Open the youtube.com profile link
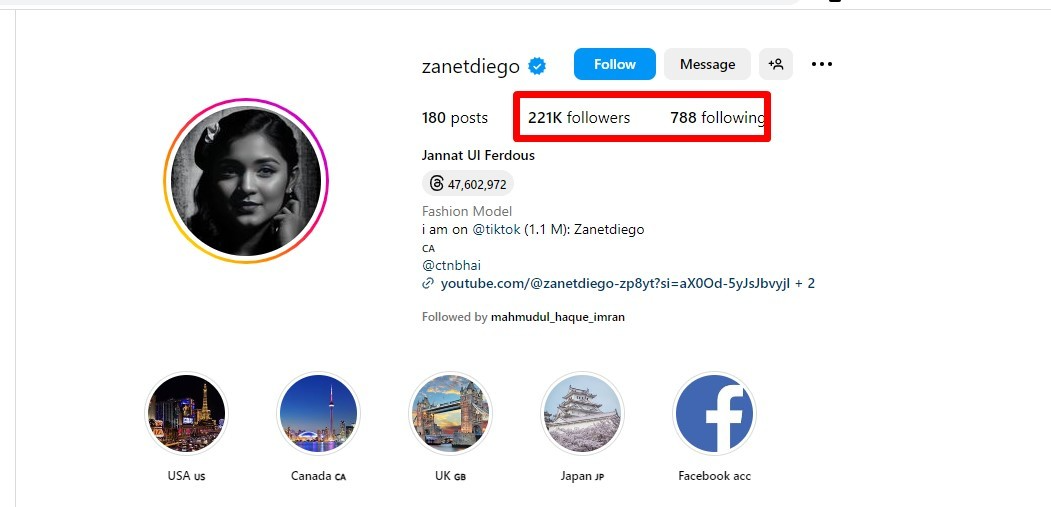The height and width of the screenshot is (507, 1051). (618, 284)
